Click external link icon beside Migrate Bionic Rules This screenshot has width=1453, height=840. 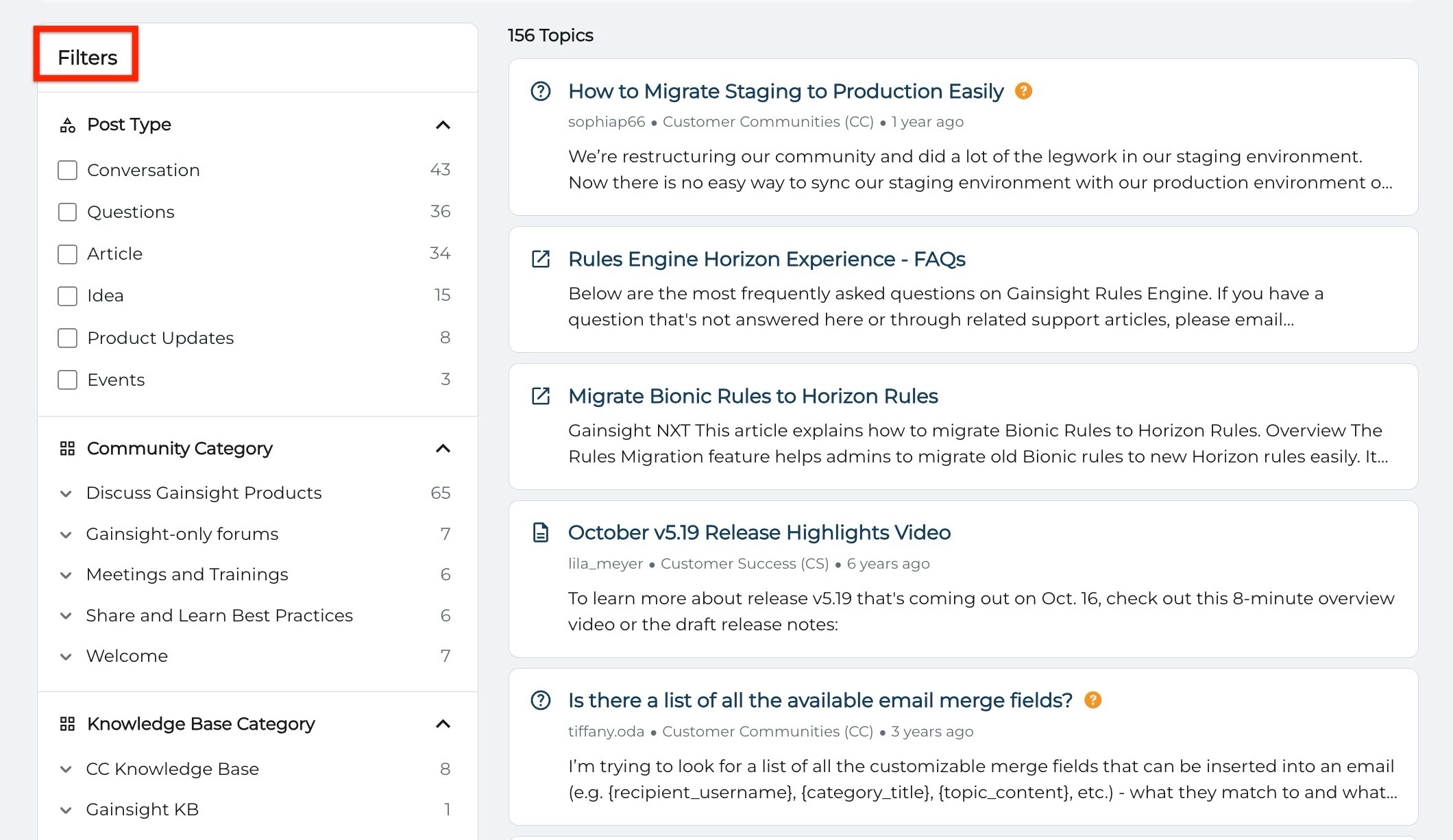541,396
